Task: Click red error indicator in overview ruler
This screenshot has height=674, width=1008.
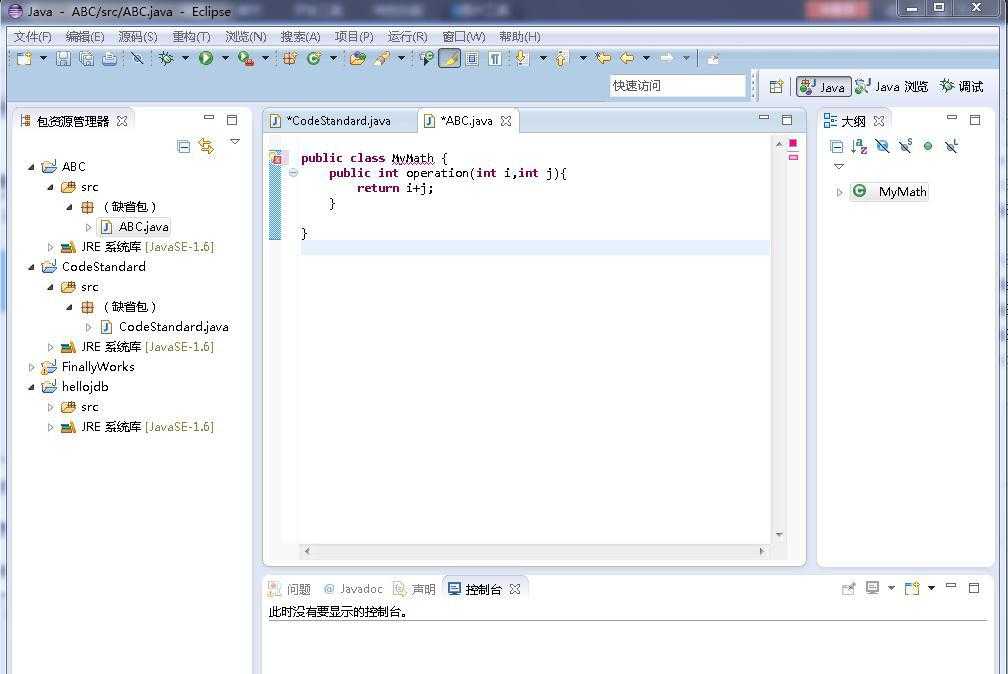Action: click(793, 143)
